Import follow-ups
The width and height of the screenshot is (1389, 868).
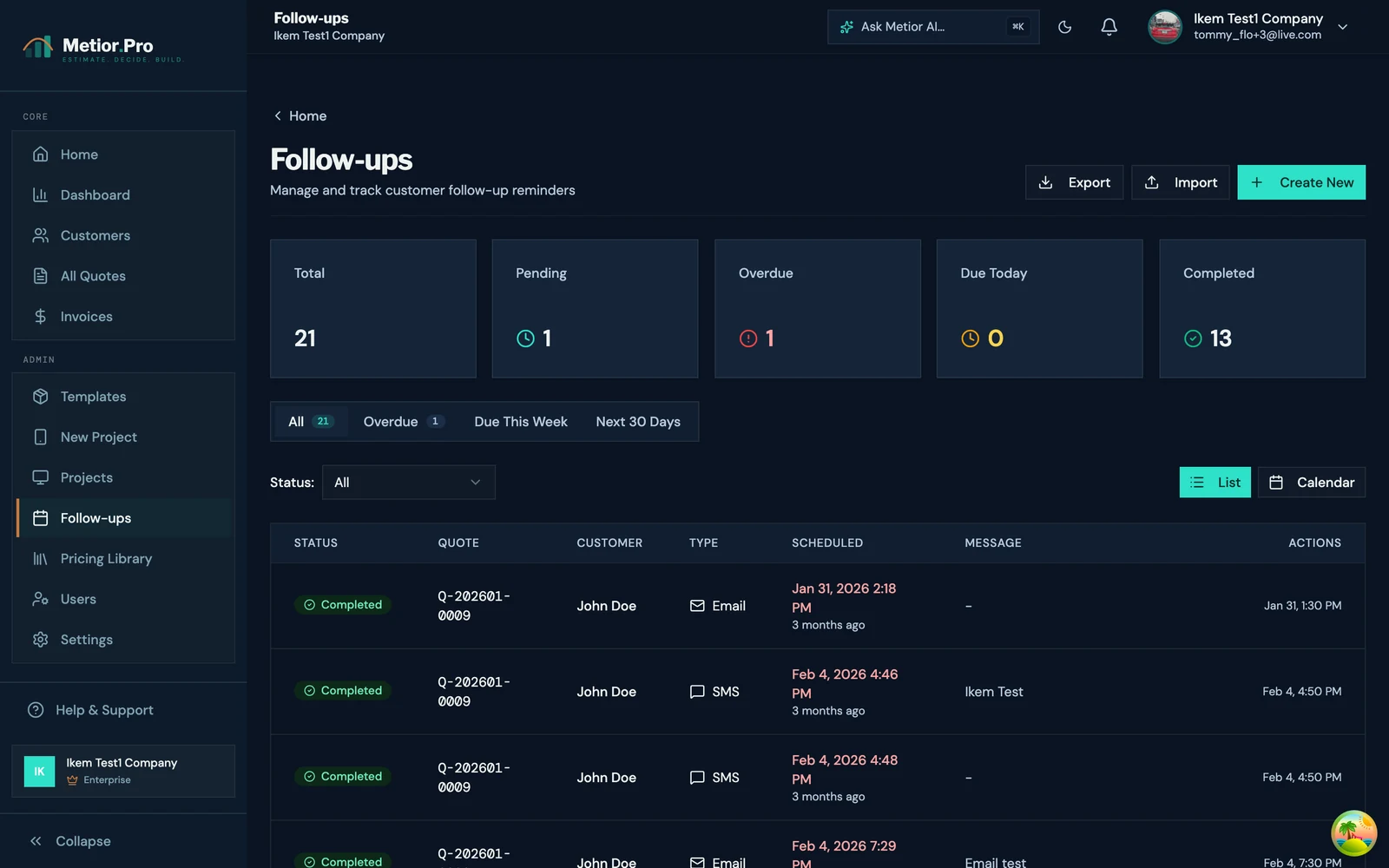[x=1180, y=182]
